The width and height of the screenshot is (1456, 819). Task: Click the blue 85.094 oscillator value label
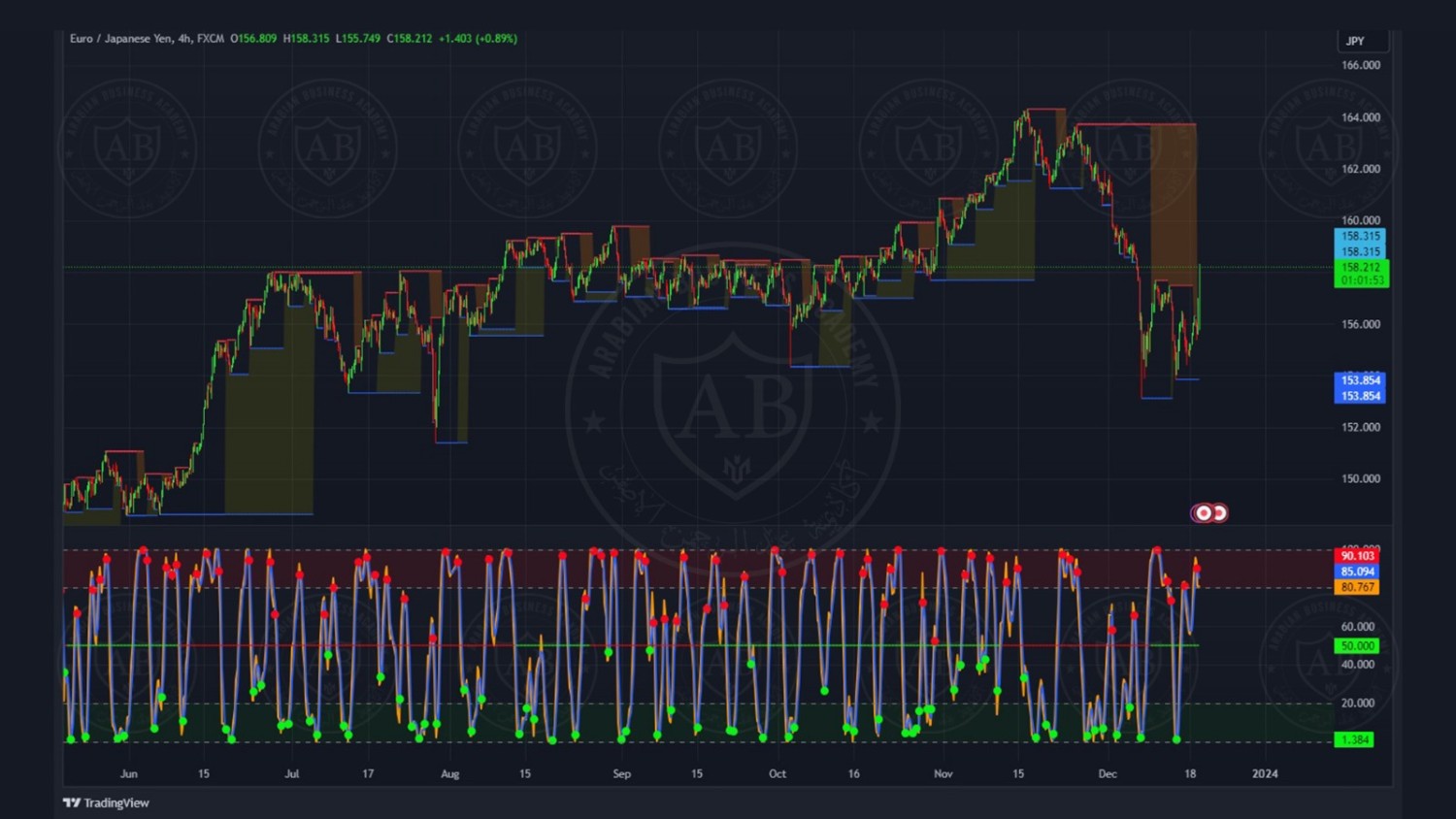click(1357, 572)
